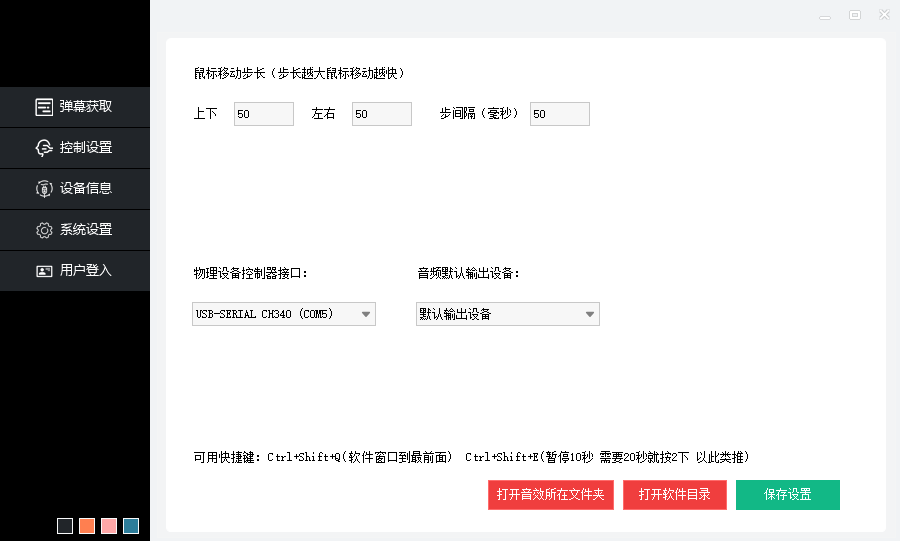Viewport: 900px width, 541px height.
Task: Click the 系统设置 gear icon
Action: point(44,230)
